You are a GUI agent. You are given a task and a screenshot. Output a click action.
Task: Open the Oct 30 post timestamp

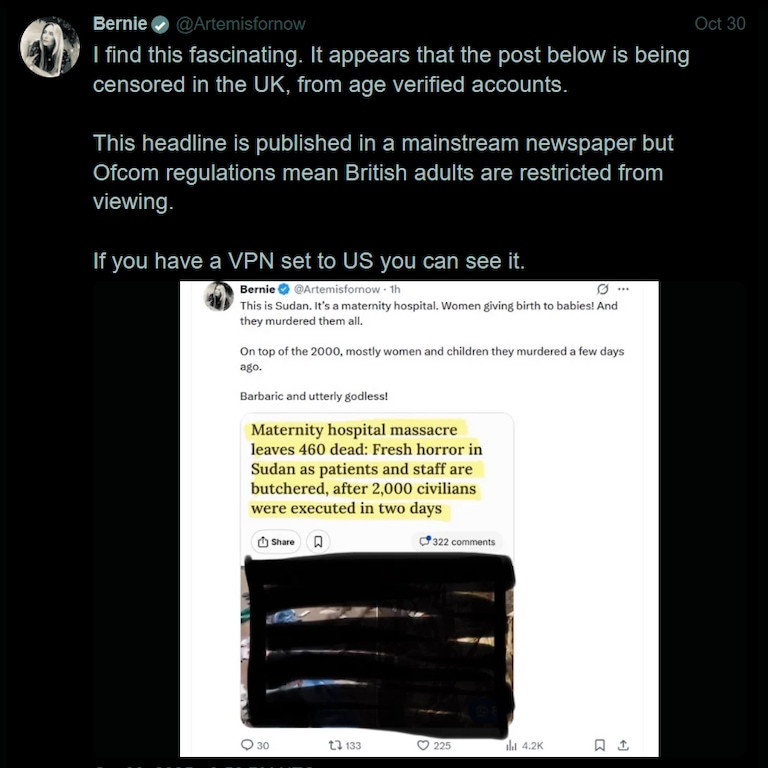coord(720,24)
